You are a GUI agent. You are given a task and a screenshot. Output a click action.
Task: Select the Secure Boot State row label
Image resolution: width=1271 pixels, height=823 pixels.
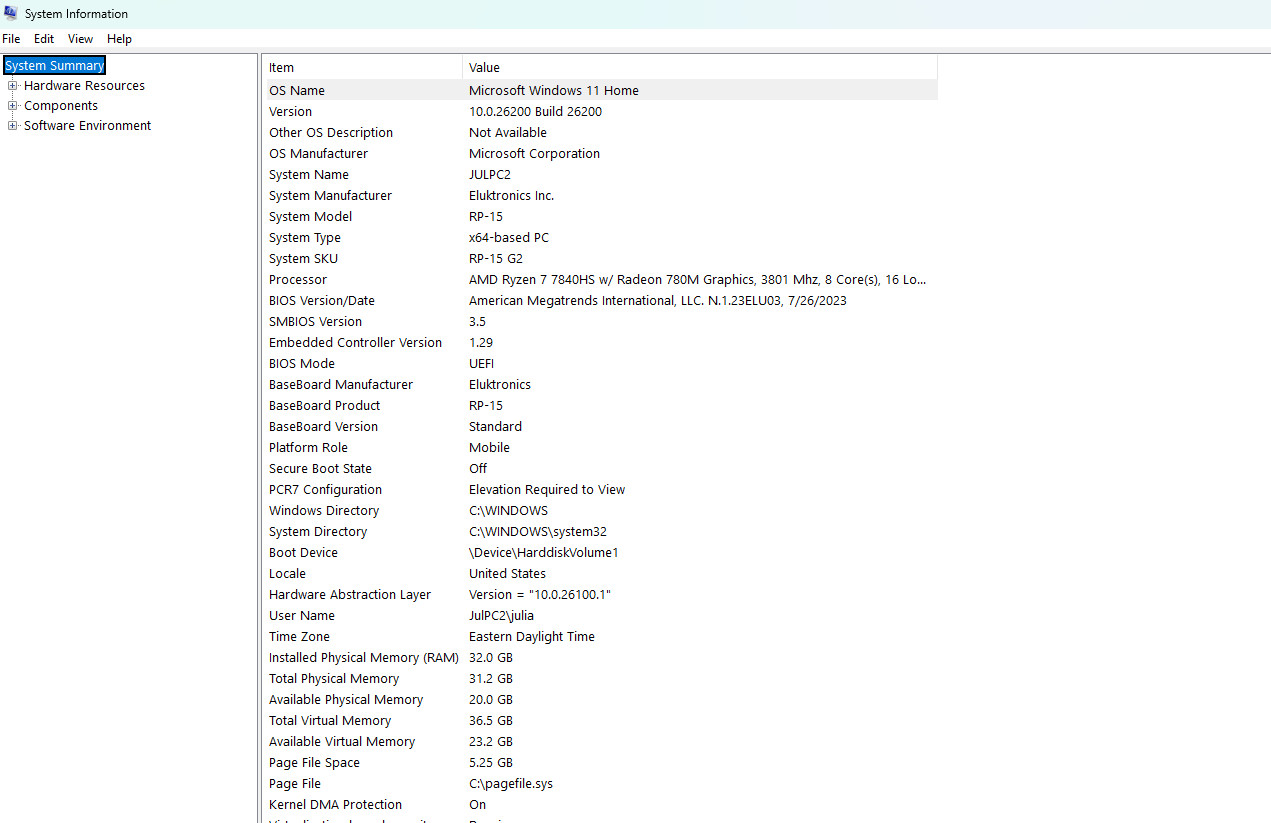[x=320, y=469]
